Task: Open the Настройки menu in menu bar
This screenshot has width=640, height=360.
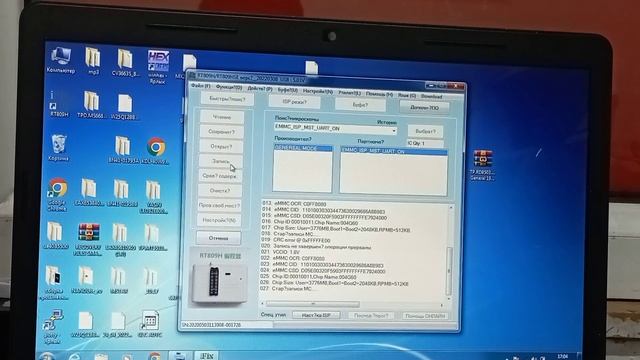Action: (318, 91)
